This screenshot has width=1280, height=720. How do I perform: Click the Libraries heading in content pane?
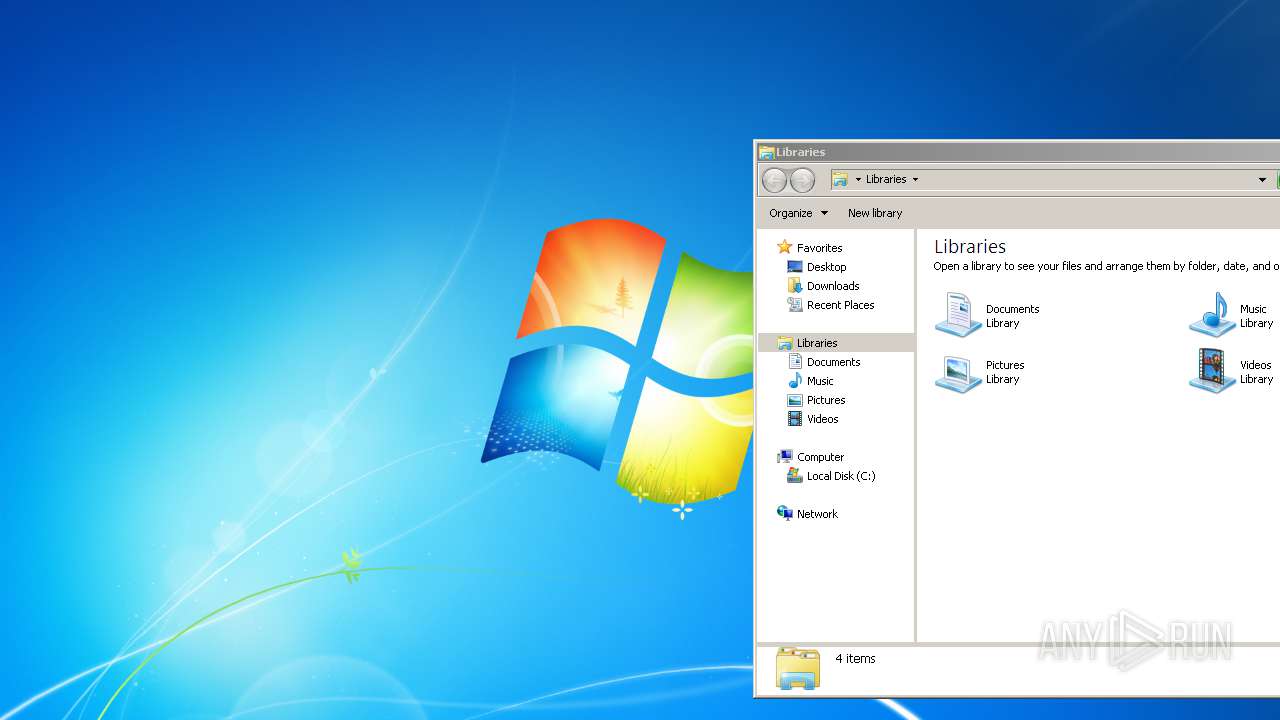970,246
